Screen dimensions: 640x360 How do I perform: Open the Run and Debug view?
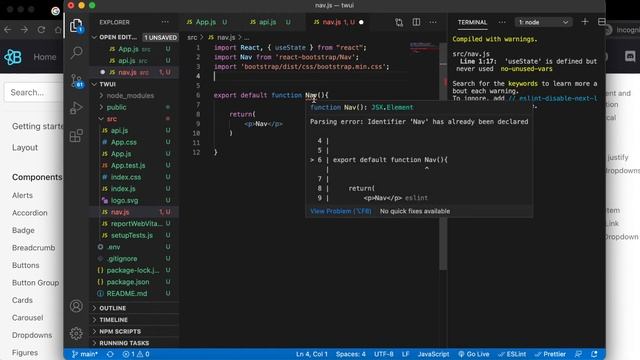tap(76, 108)
